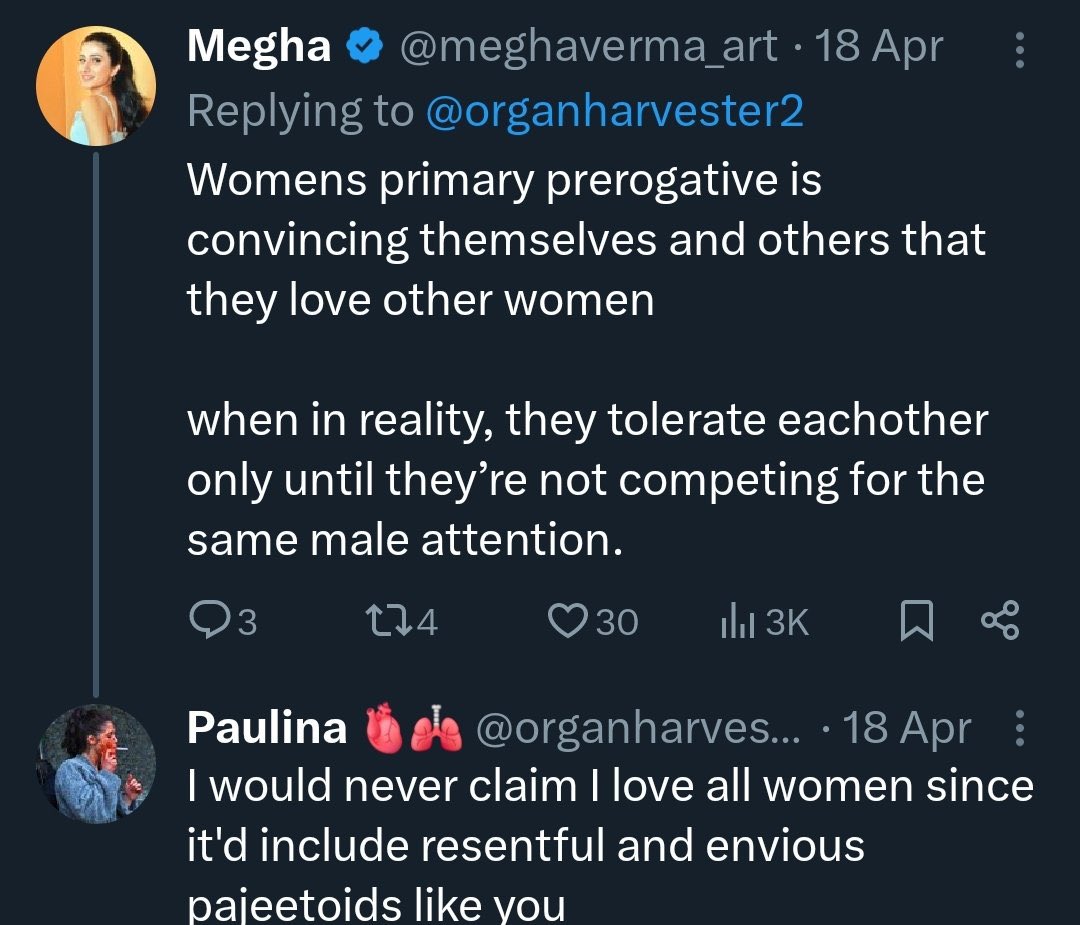Open Paulina's reply text
This screenshot has width=1080, height=925.
pyautogui.click(x=610, y=845)
